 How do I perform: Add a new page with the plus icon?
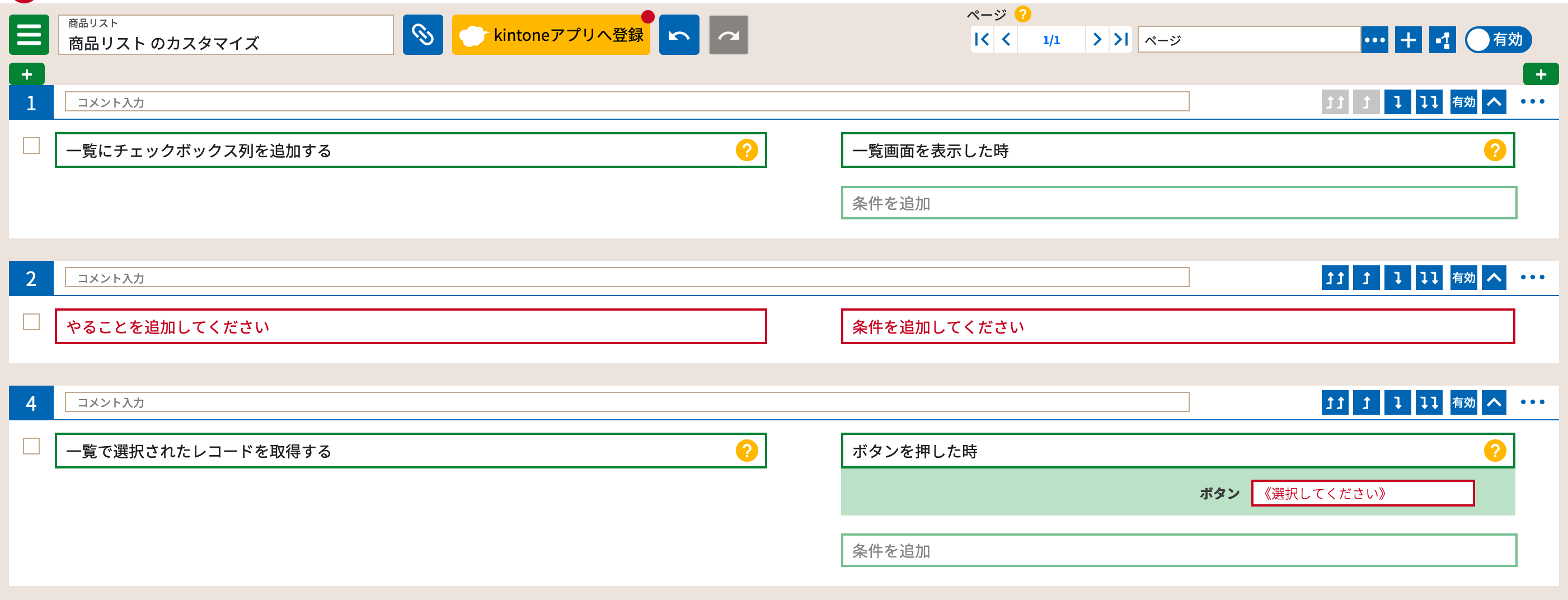click(x=1408, y=40)
